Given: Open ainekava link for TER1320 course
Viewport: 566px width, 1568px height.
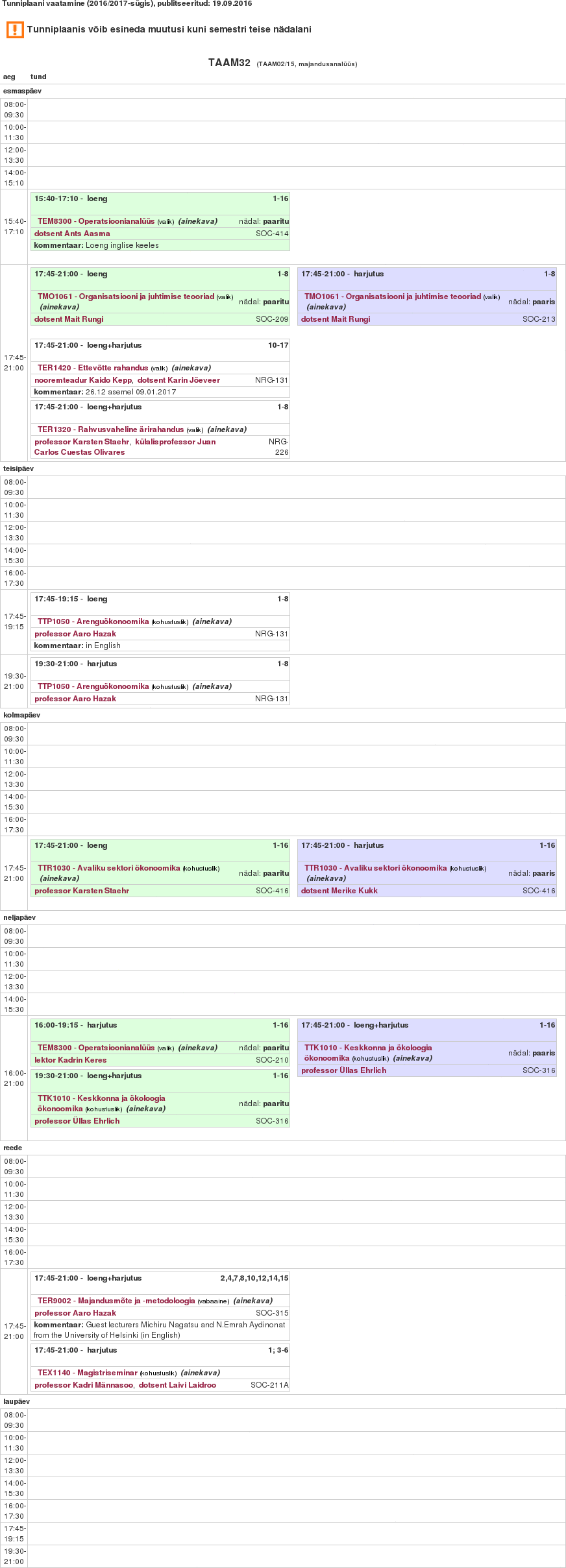Looking at the screenshot, I should (227, 429).
